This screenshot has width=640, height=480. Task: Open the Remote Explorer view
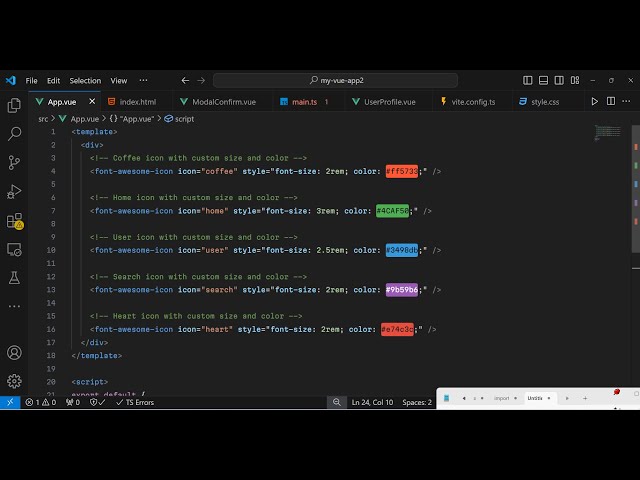pos(14,249)
